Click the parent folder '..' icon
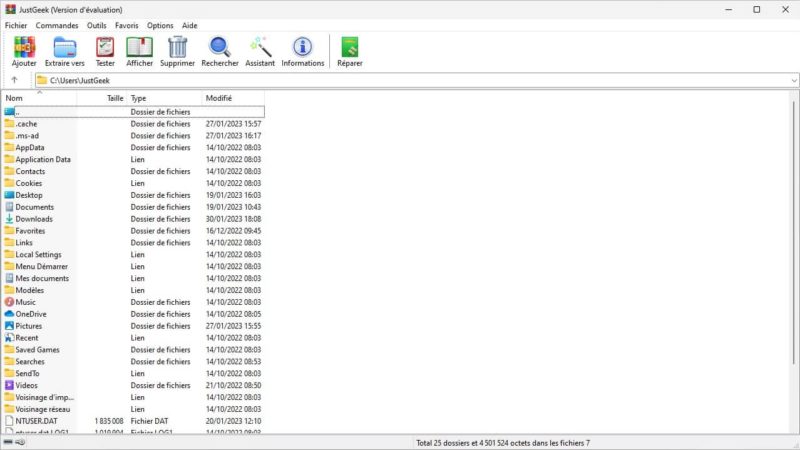800x450 pixels. (9, 112)
